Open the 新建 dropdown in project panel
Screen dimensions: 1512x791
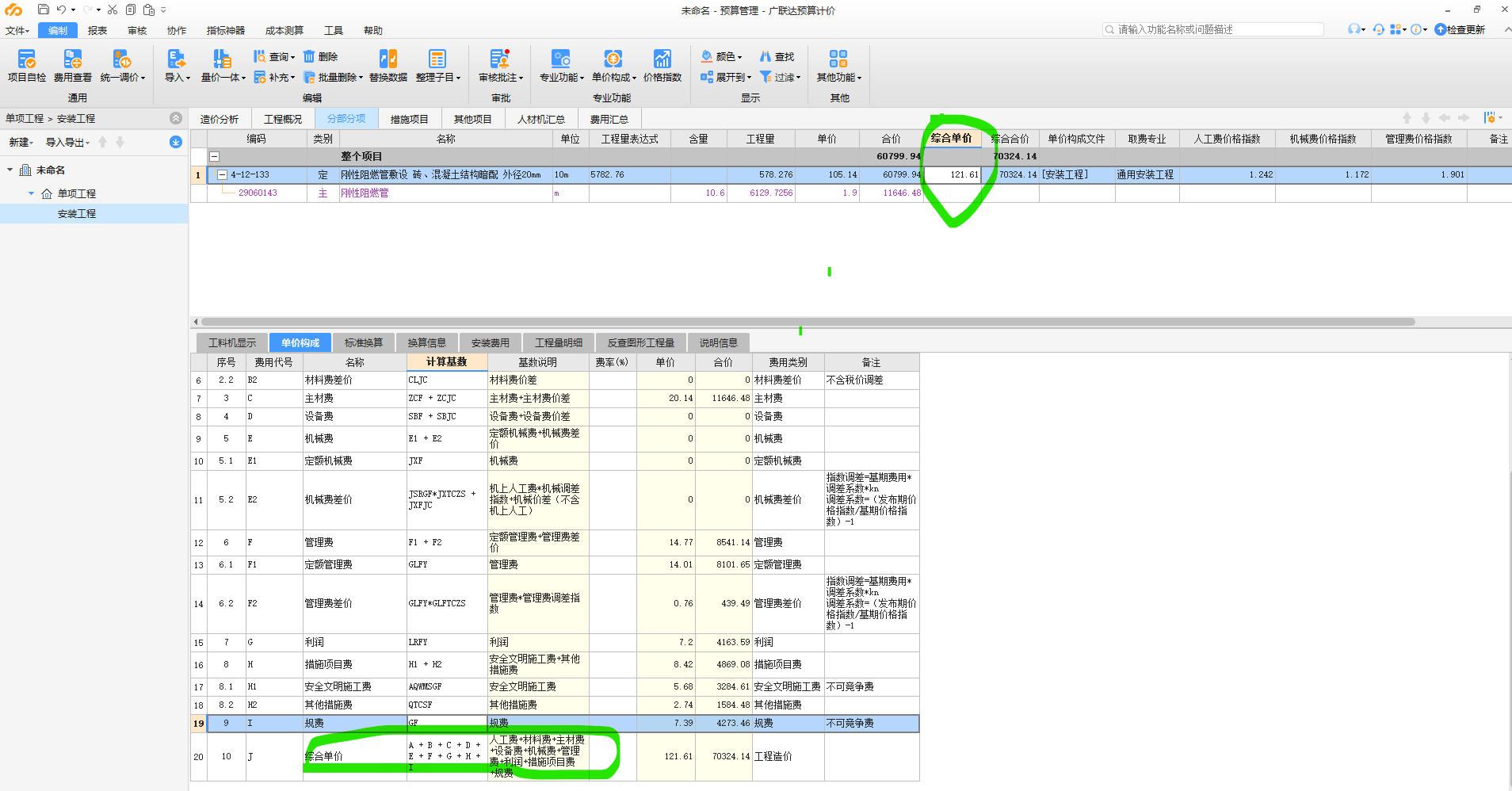[21, 142]
